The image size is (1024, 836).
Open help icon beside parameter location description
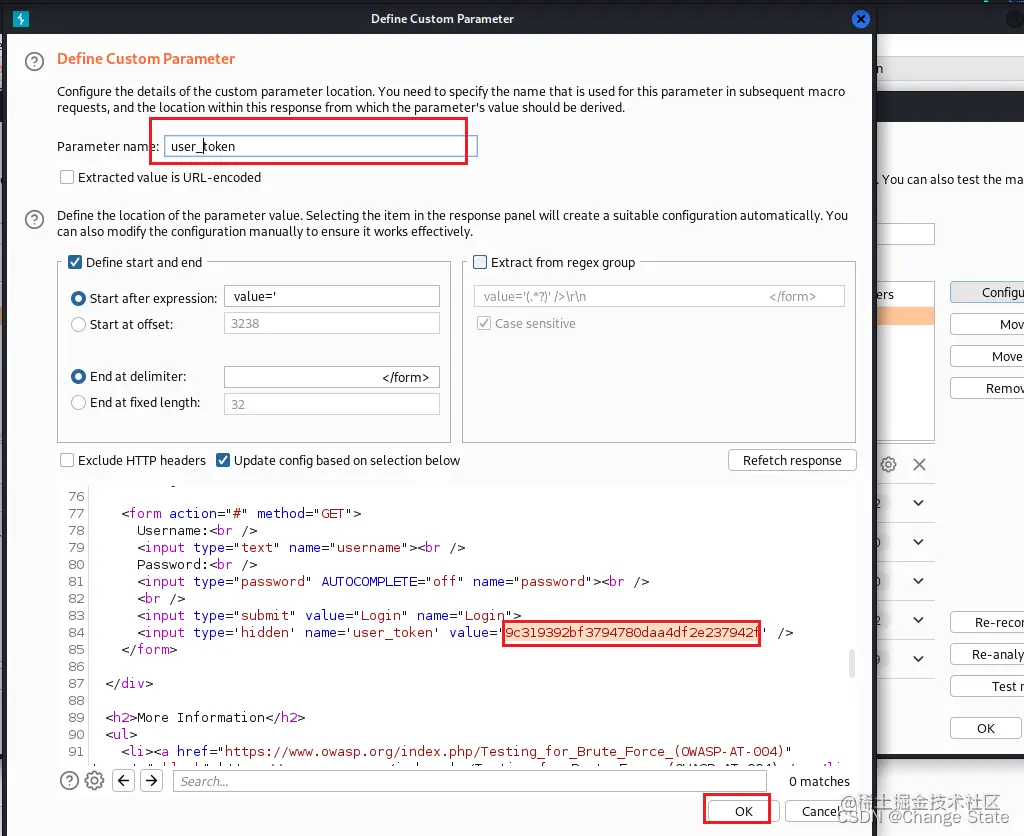coord(34,219)
